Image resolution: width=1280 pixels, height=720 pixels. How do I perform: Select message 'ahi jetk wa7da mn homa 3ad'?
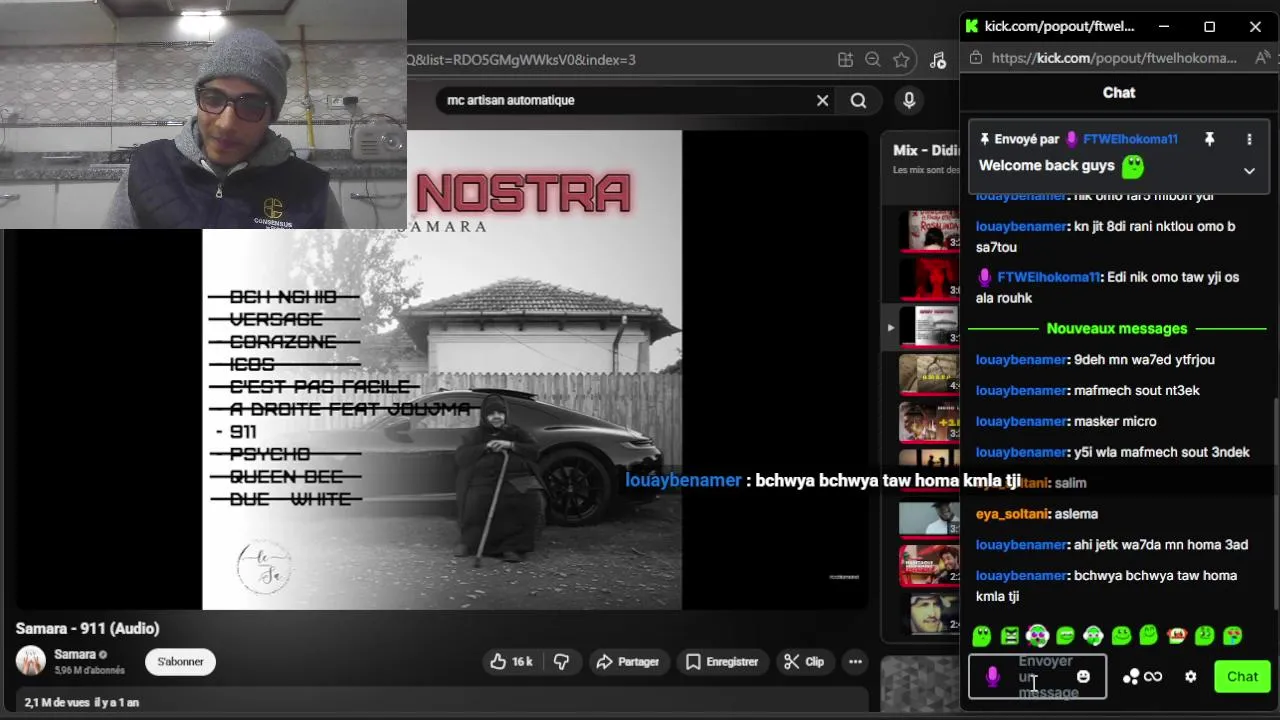tap(1160, 545)
